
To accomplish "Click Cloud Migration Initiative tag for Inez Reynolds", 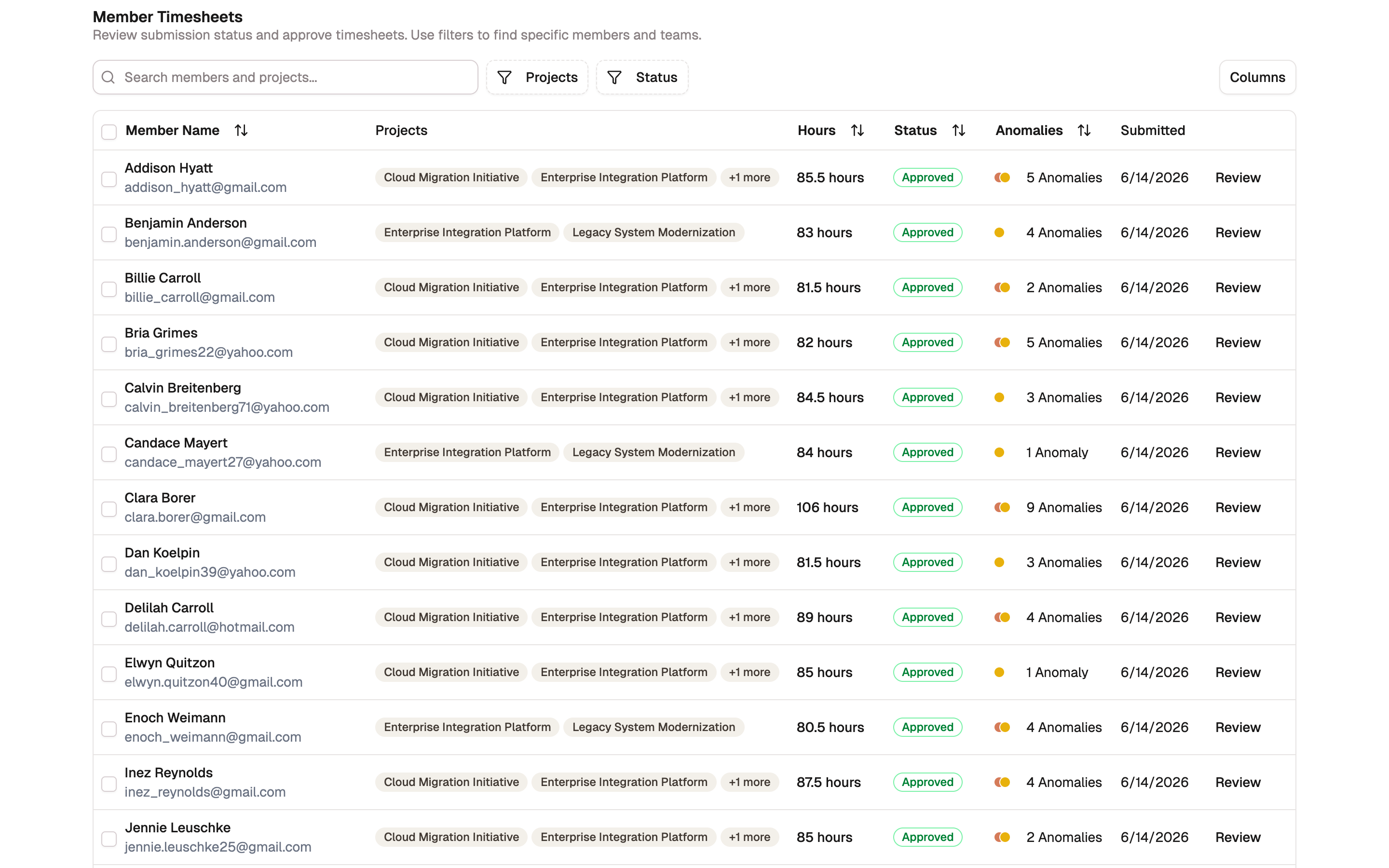I will coord(451,783).
